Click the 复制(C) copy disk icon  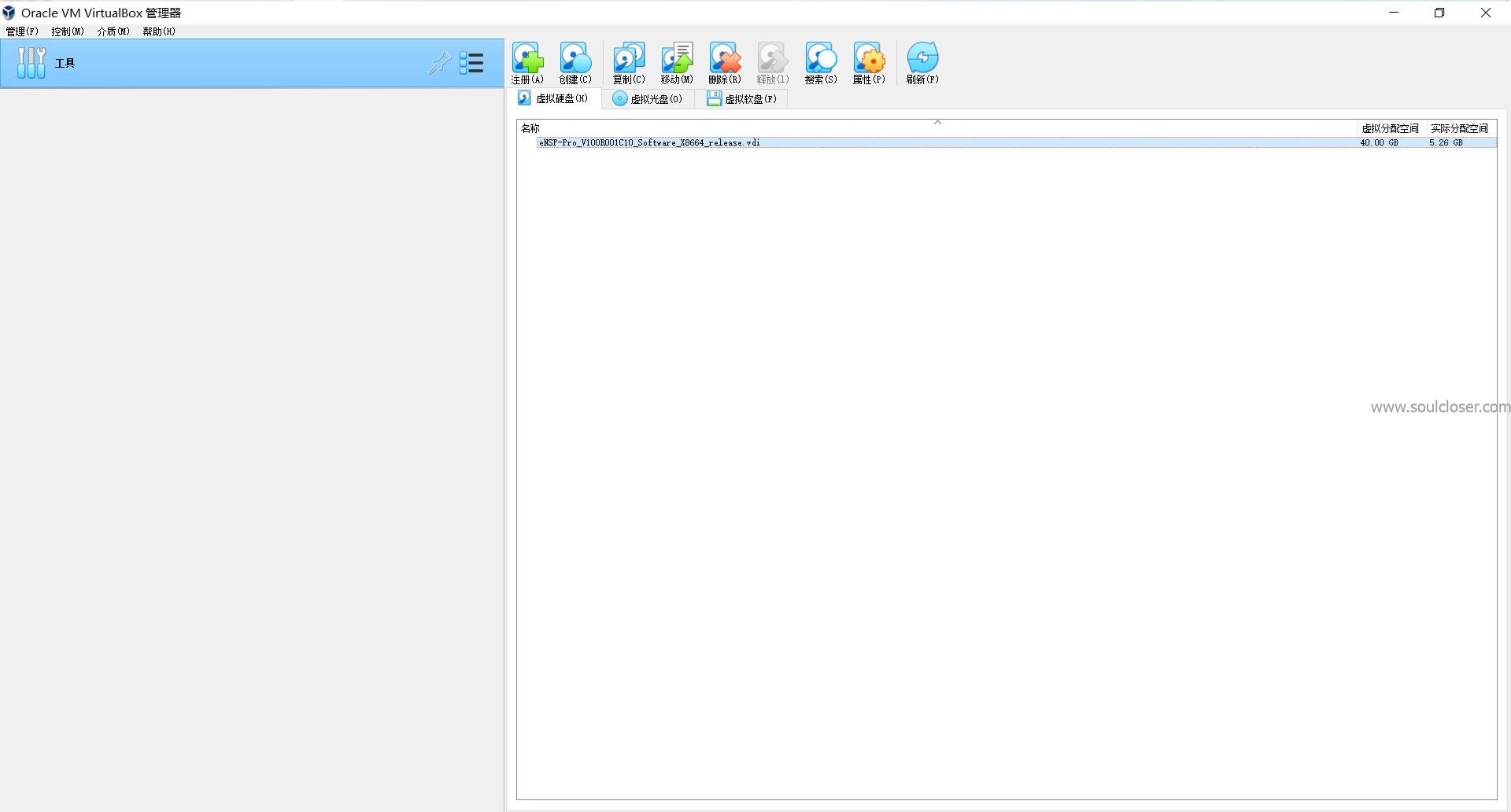point(629,63)
